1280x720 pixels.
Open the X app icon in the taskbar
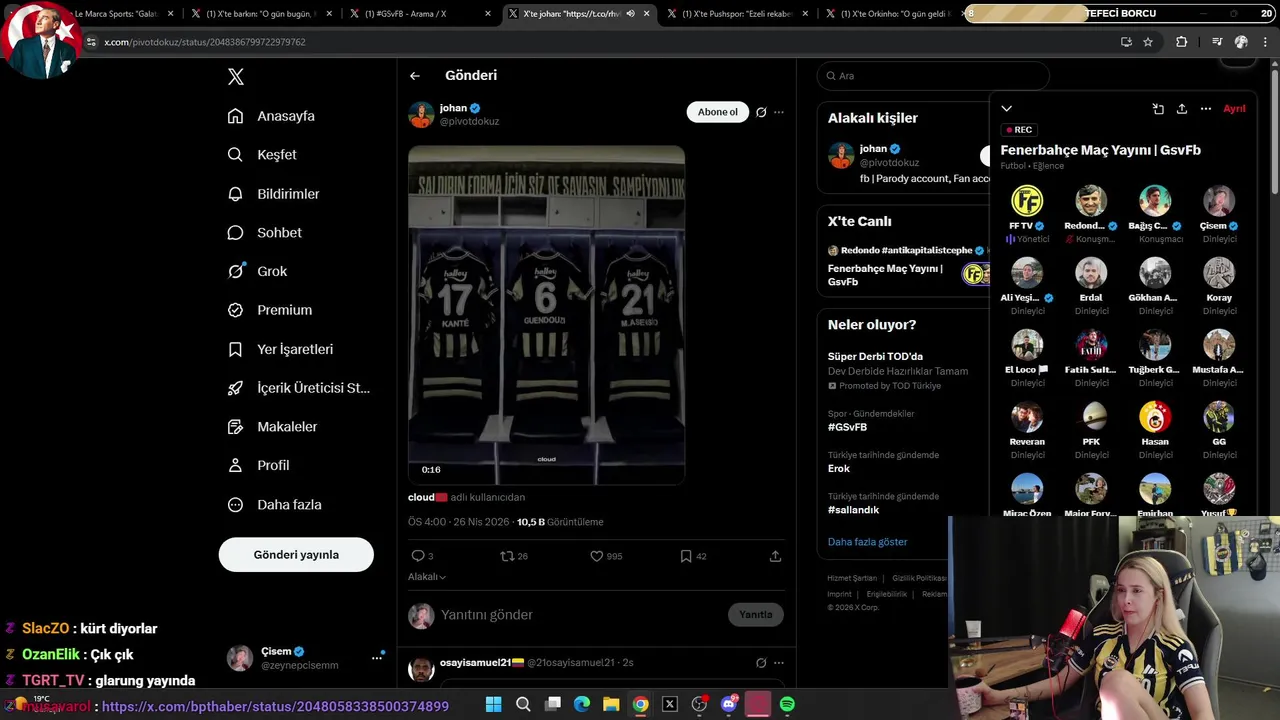tap(670, 705)
